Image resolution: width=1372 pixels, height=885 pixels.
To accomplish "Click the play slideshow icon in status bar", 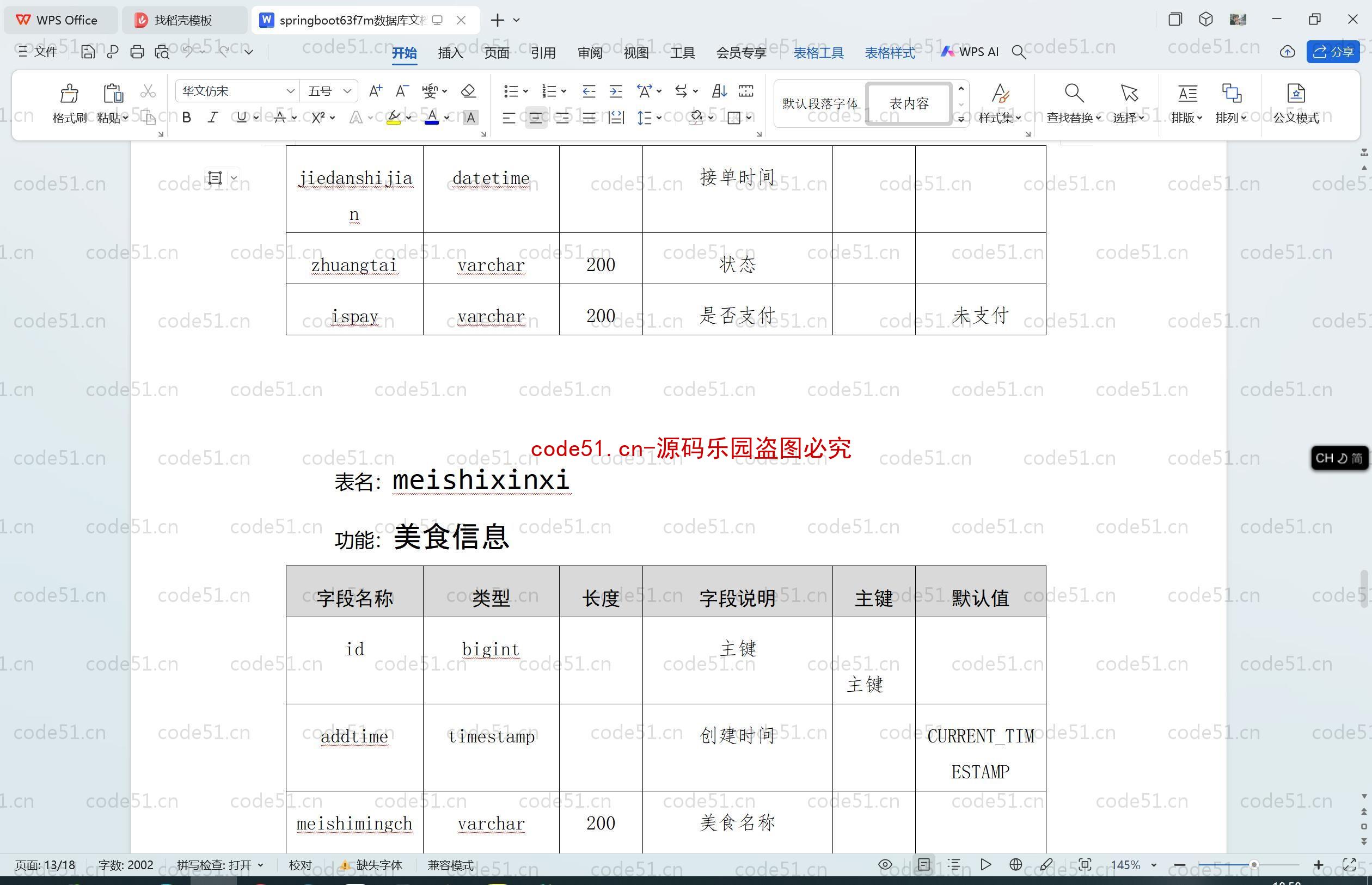I will (986, 864).
